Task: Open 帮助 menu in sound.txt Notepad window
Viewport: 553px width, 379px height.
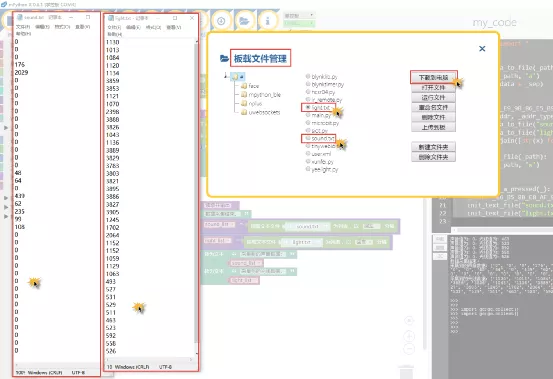Action: (x=23, y=33)
